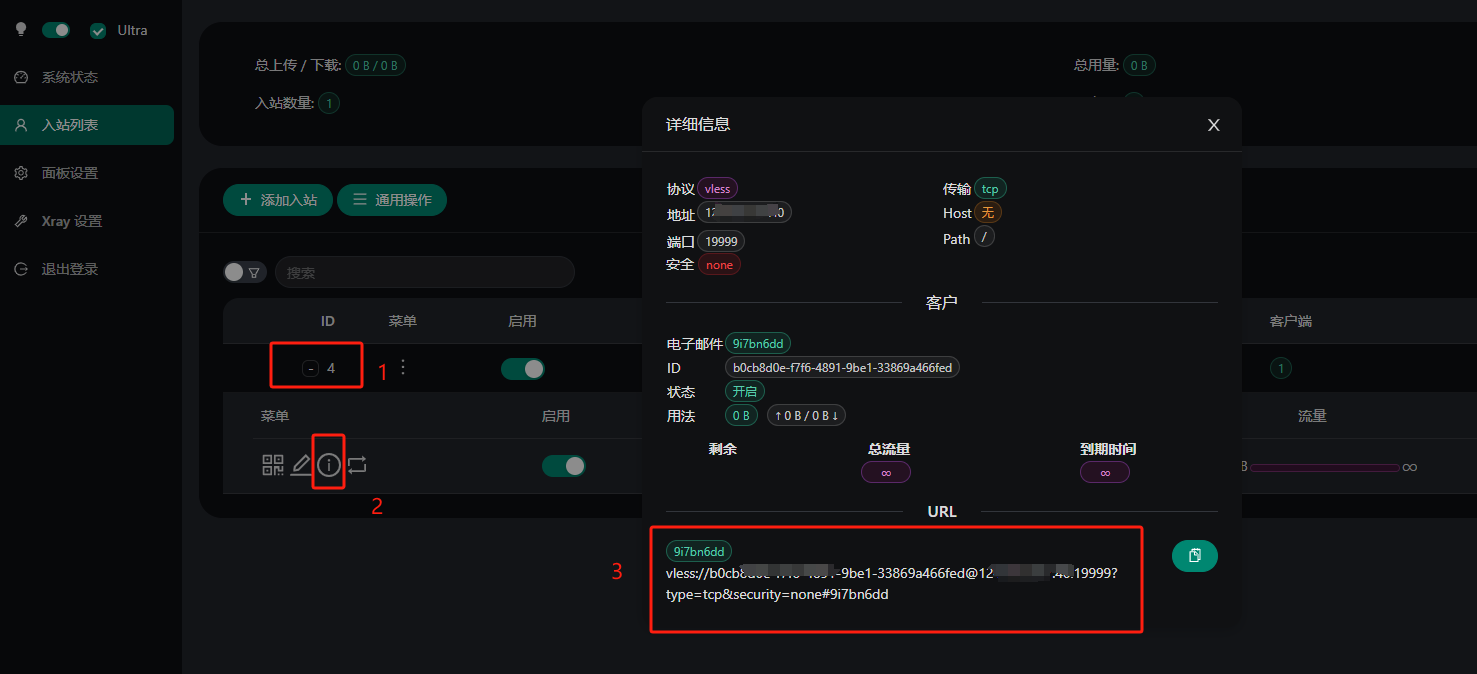Close the details dialog with X
The image size is (1477, 674).
pyautogui.click(x=1213, y=125)
